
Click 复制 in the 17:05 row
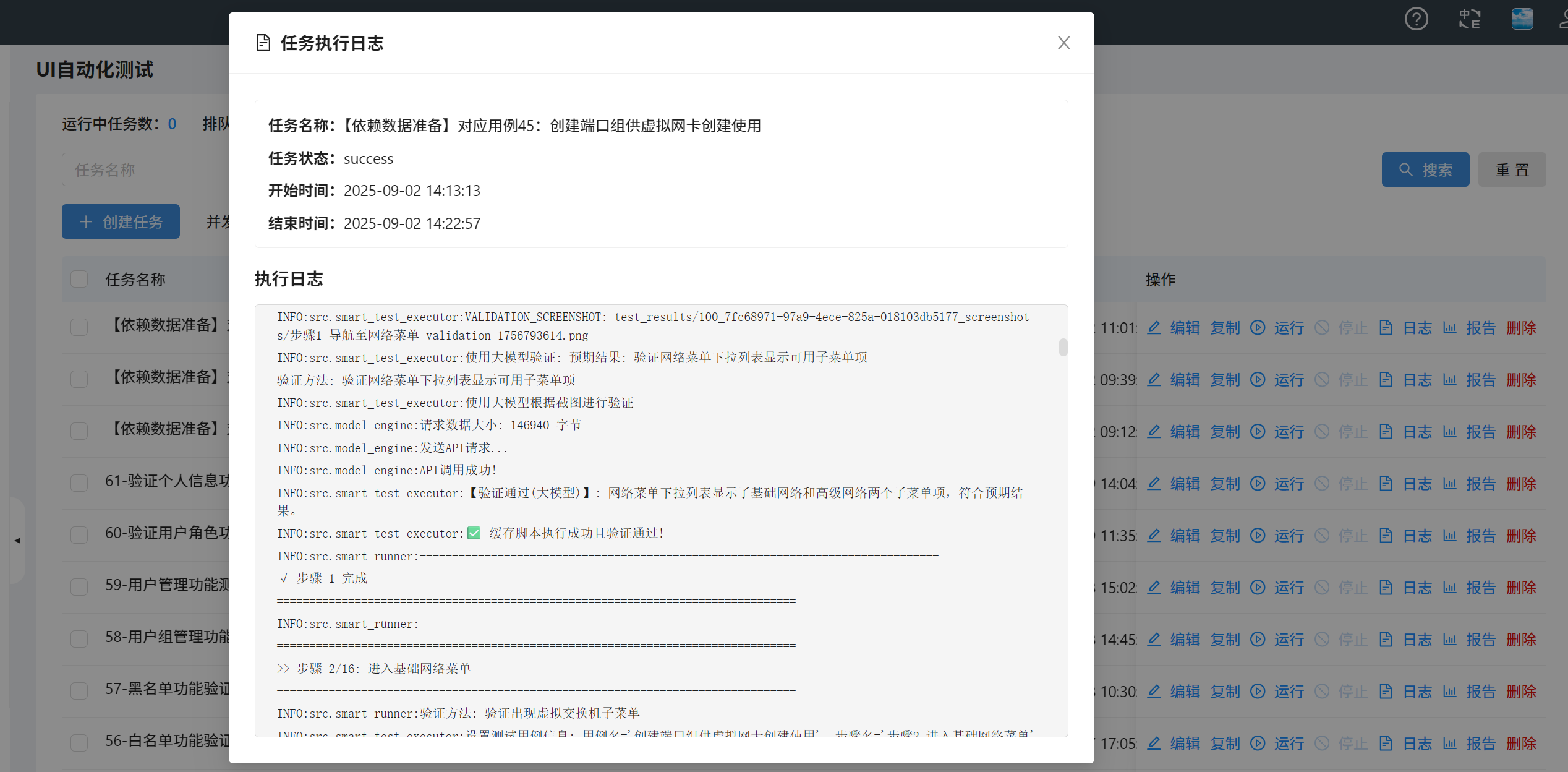(1225, 744)
